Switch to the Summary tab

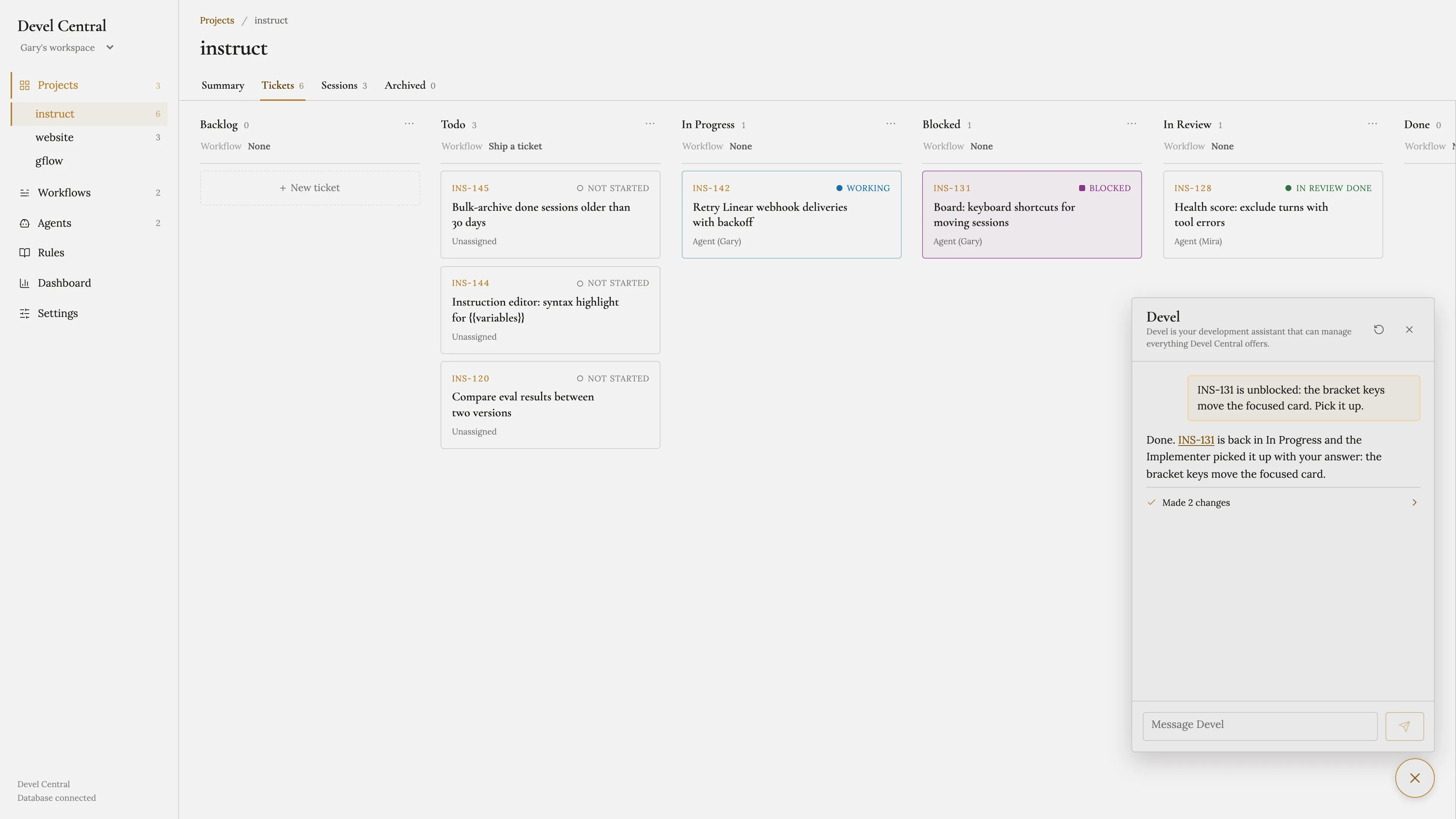coord(223,85)
